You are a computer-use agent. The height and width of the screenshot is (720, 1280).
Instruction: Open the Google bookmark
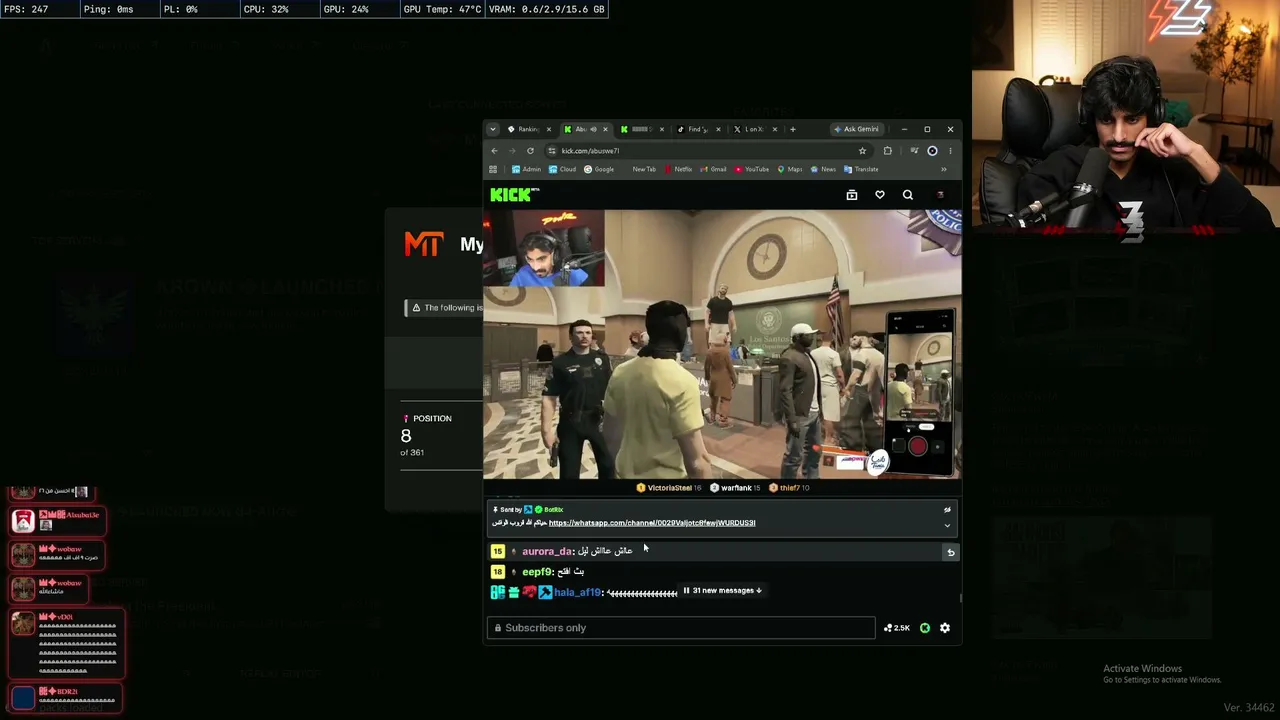599,170
